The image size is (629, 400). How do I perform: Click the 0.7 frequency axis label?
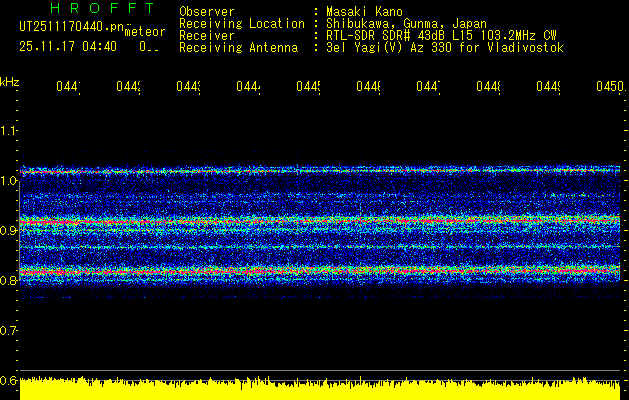pyautogui.click(x=9, y=330)
